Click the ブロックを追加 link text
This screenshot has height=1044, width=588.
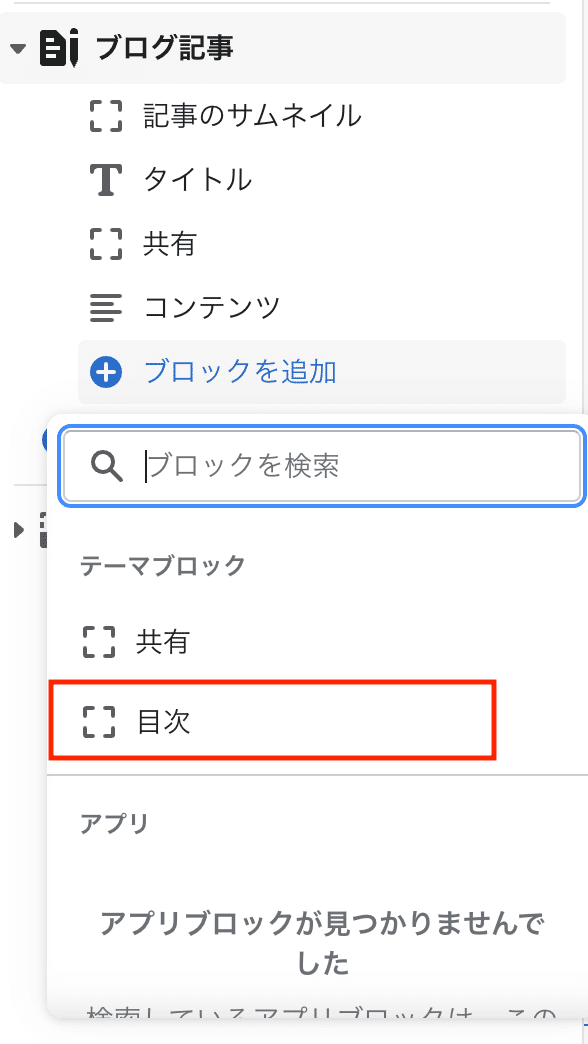coord(240,372)
